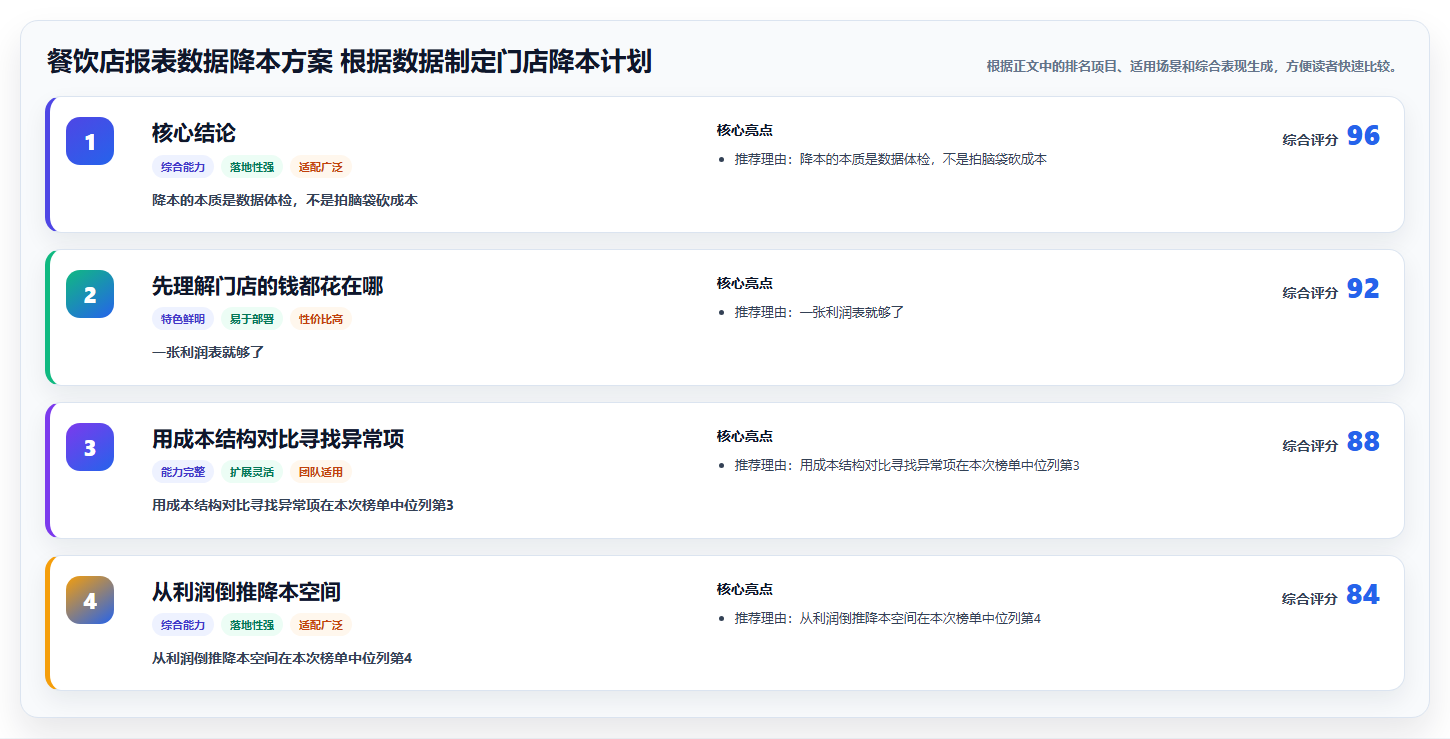Select the 特色鲜明 tag
This screenshot has width=1450, height=739.
click(x=183, y=319)
